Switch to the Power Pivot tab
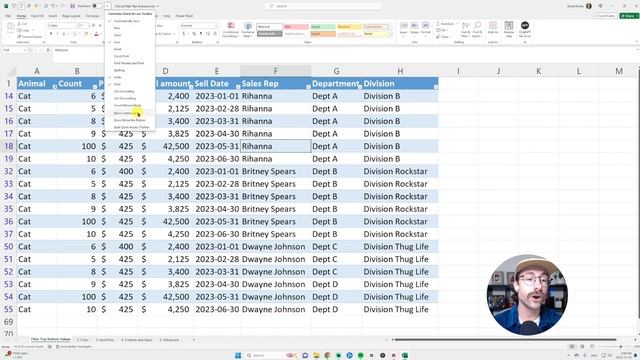The height and width of the screenshot is (360, 640). tap(184, 16)
